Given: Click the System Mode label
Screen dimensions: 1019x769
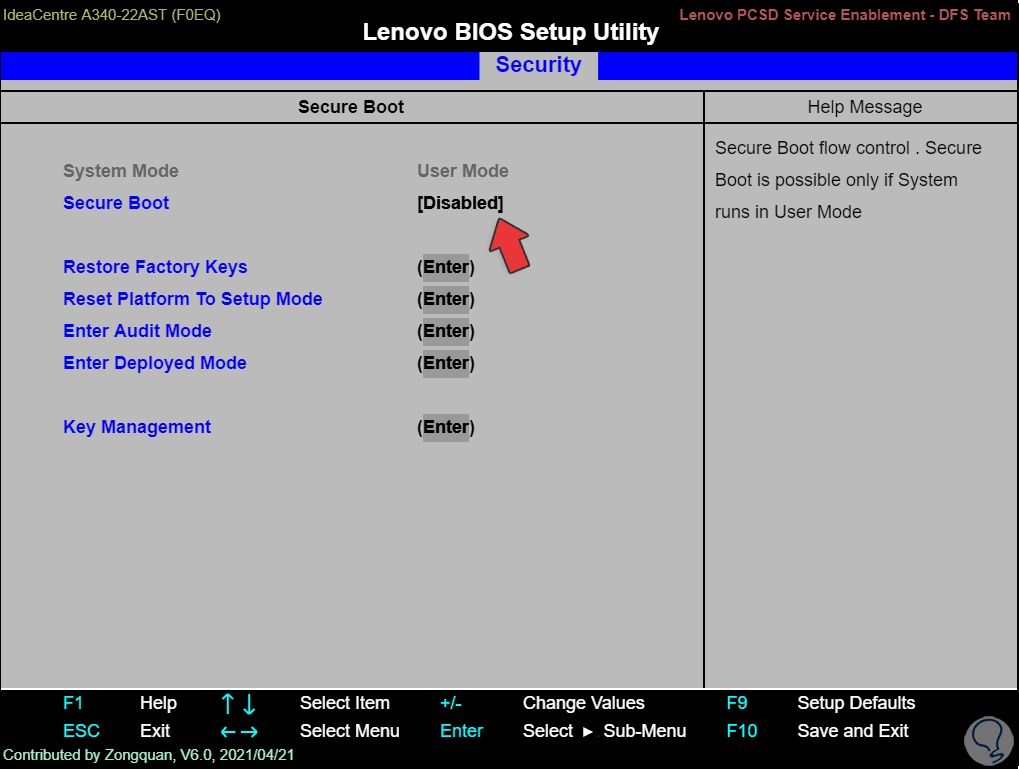Looking at the screenshot, I should point(120,171).
